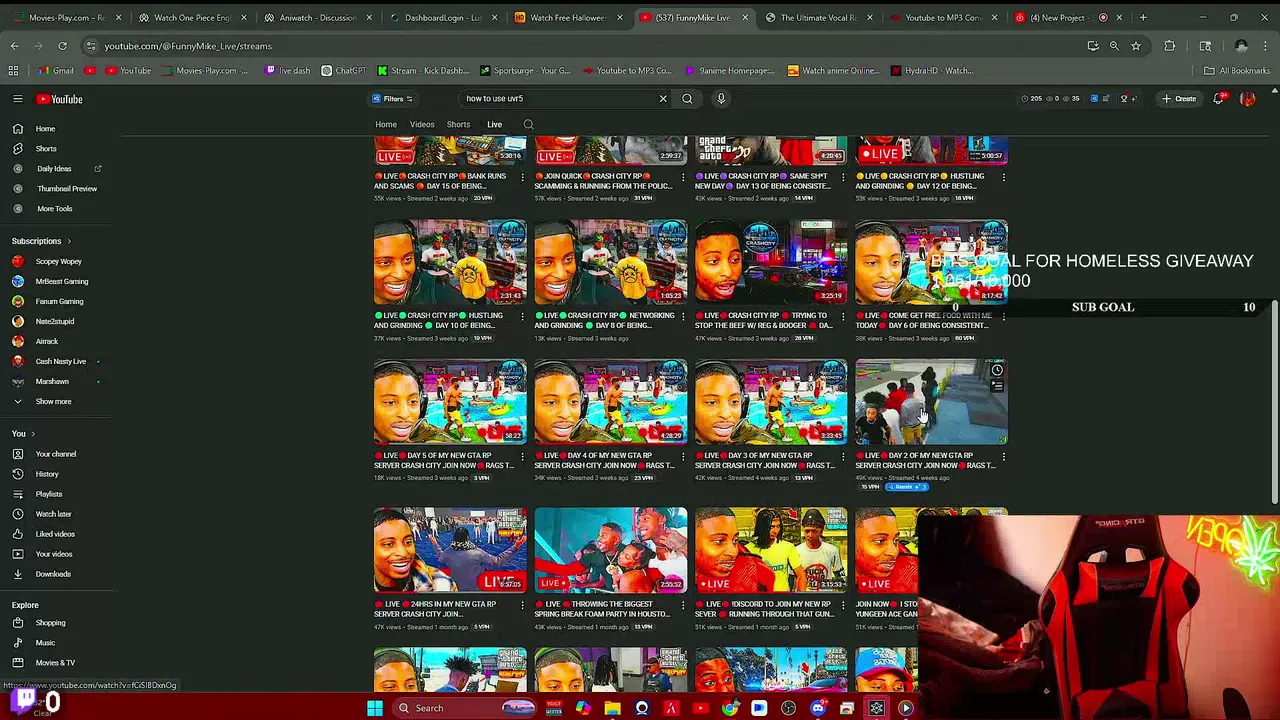Open More Tools in the sidebar
Screen dimensions: 1280x720
pyautogui.click(x=54, y=209)
